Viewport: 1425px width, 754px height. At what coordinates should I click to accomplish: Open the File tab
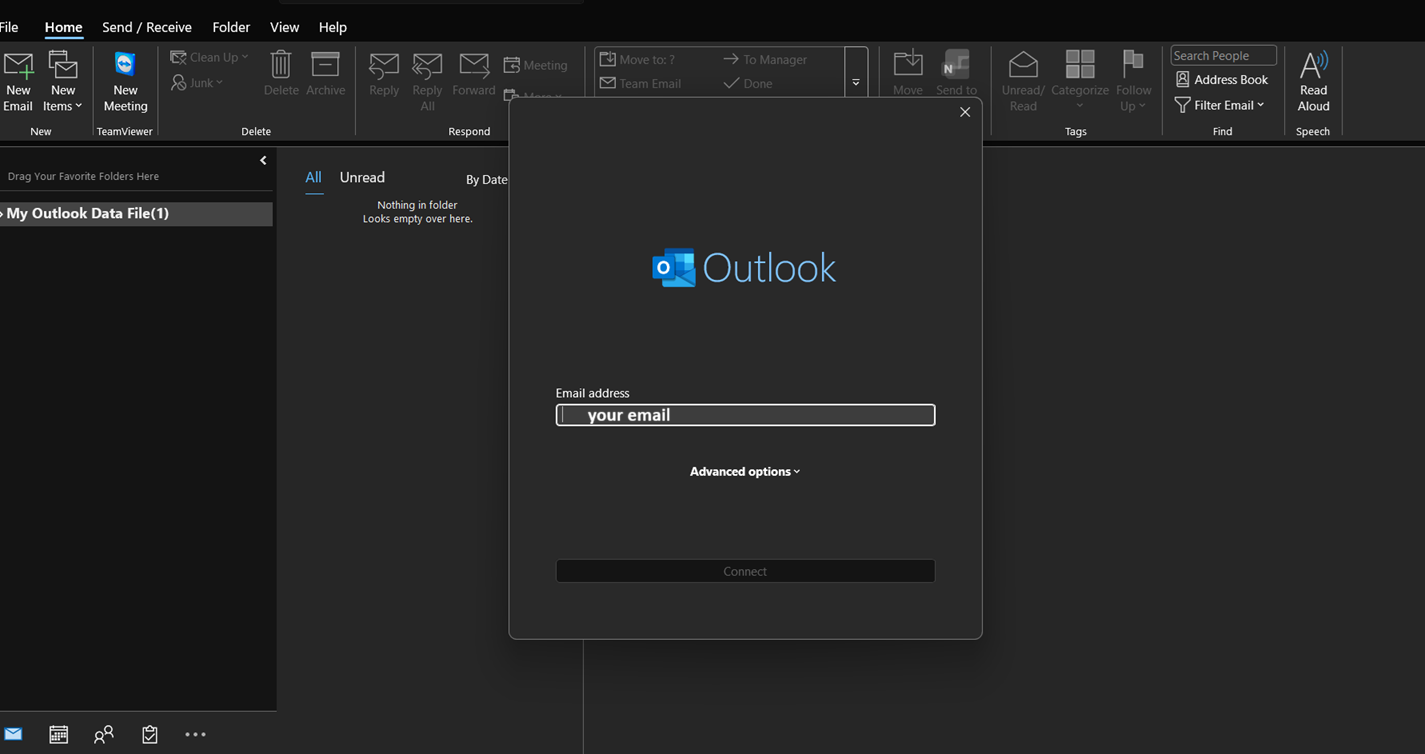tap(9, 27)
